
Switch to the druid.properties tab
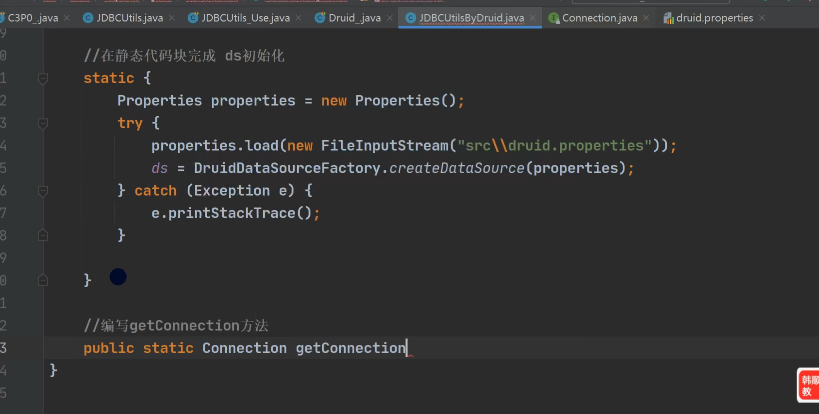click(715, 18)
